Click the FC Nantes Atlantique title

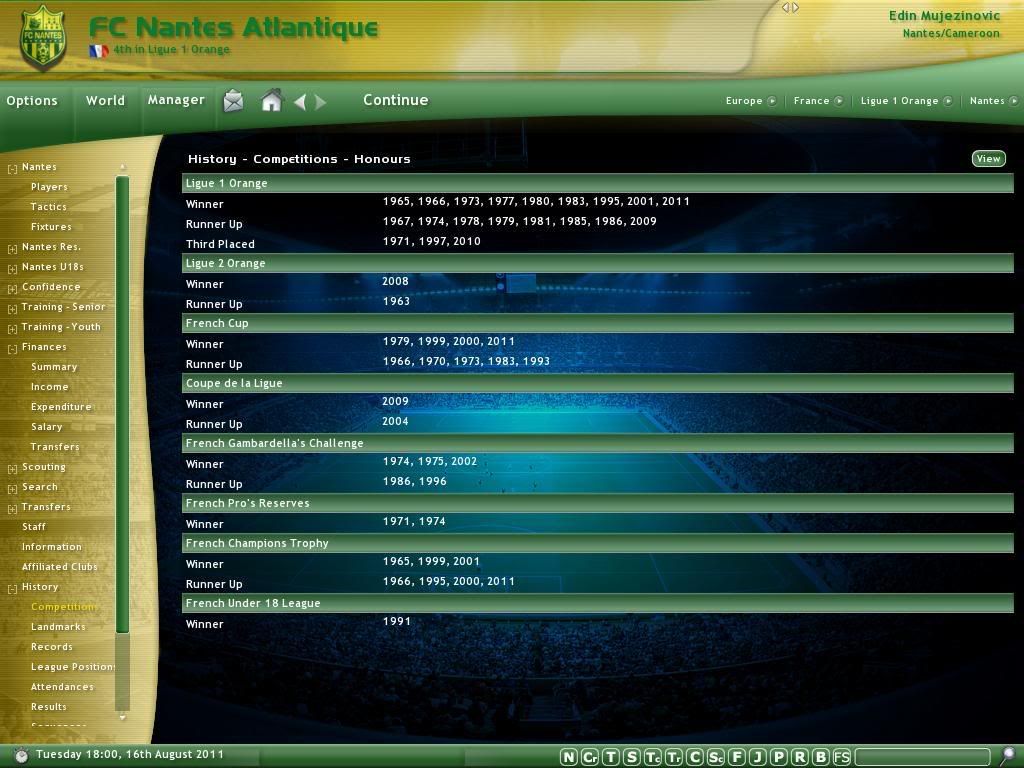pos(234,27)
